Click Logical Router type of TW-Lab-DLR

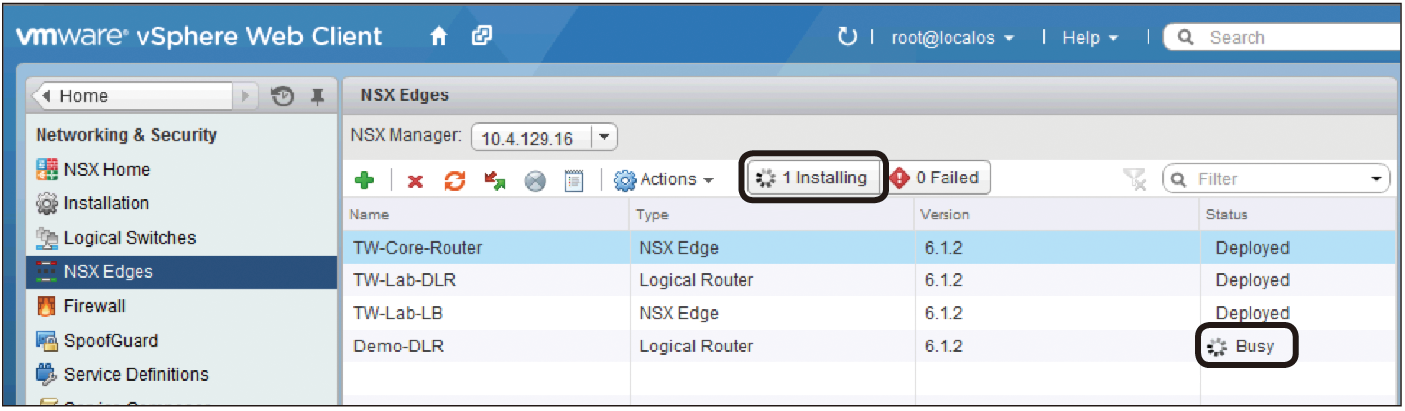pos(696,280)
